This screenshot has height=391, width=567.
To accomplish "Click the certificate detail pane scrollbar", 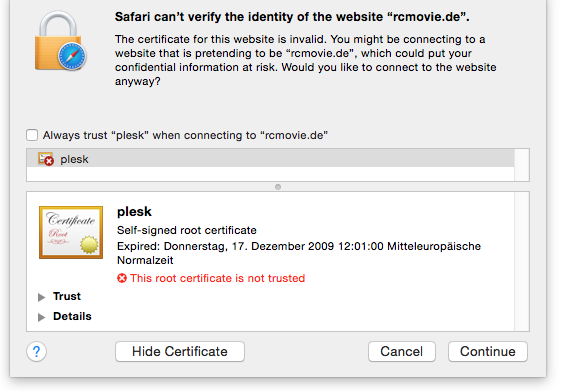I will coord(522,261).
